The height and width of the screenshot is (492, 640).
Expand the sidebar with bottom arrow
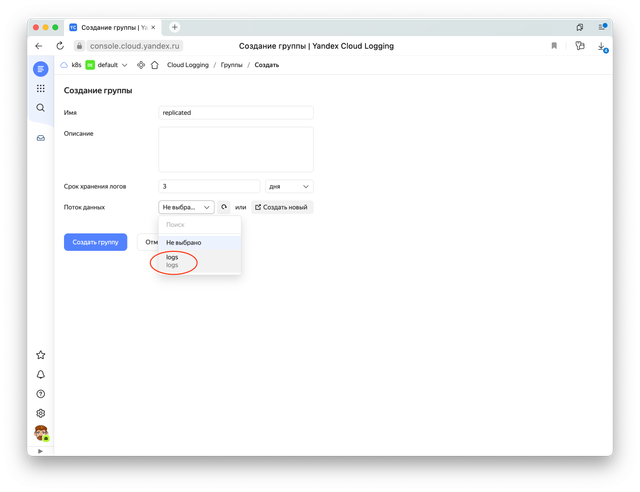click(40, 451)
